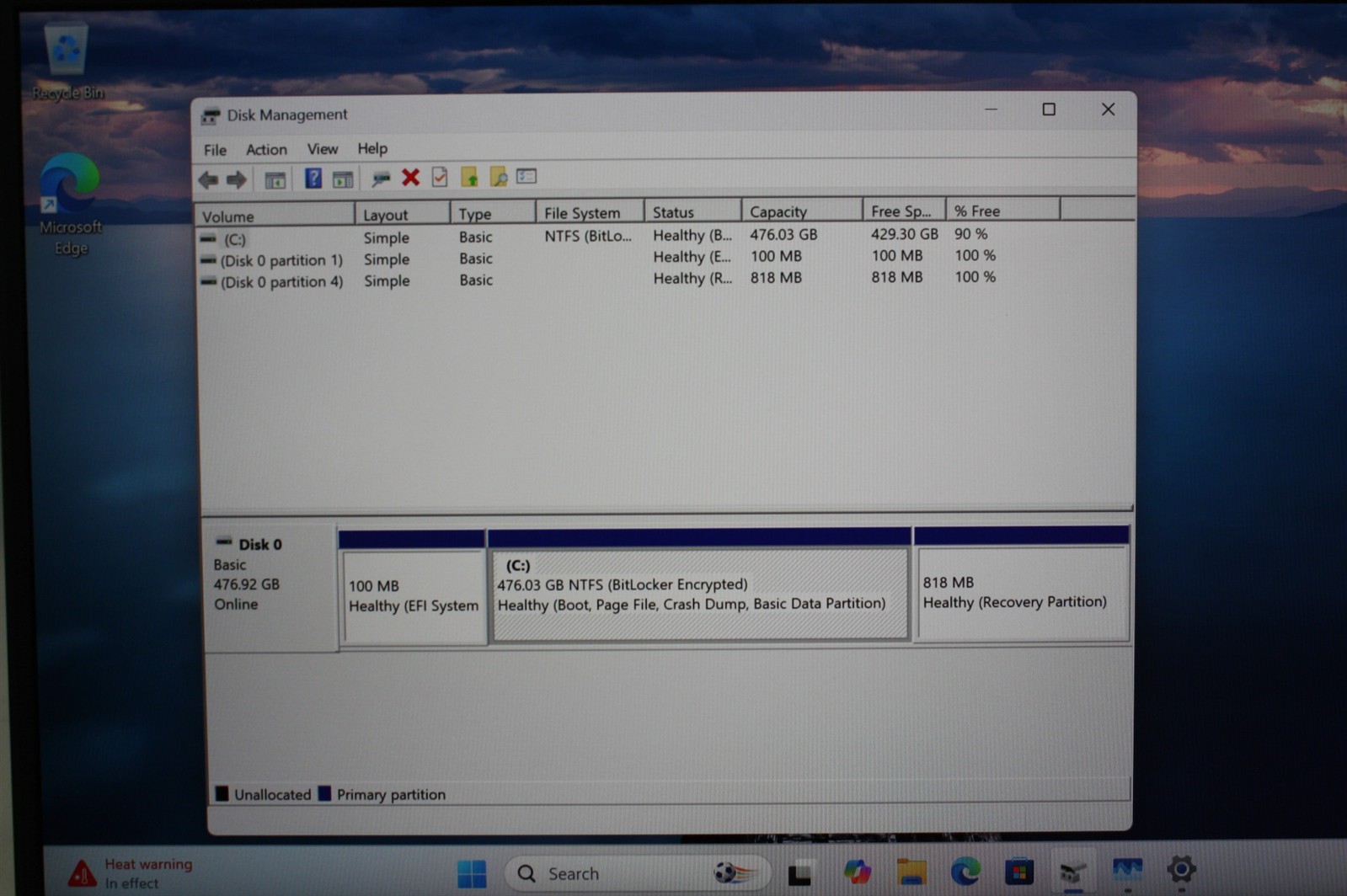Open the Windows Start button
Image resolution: width=1347 pixels, height=896 pixels.
pos(472,873)
